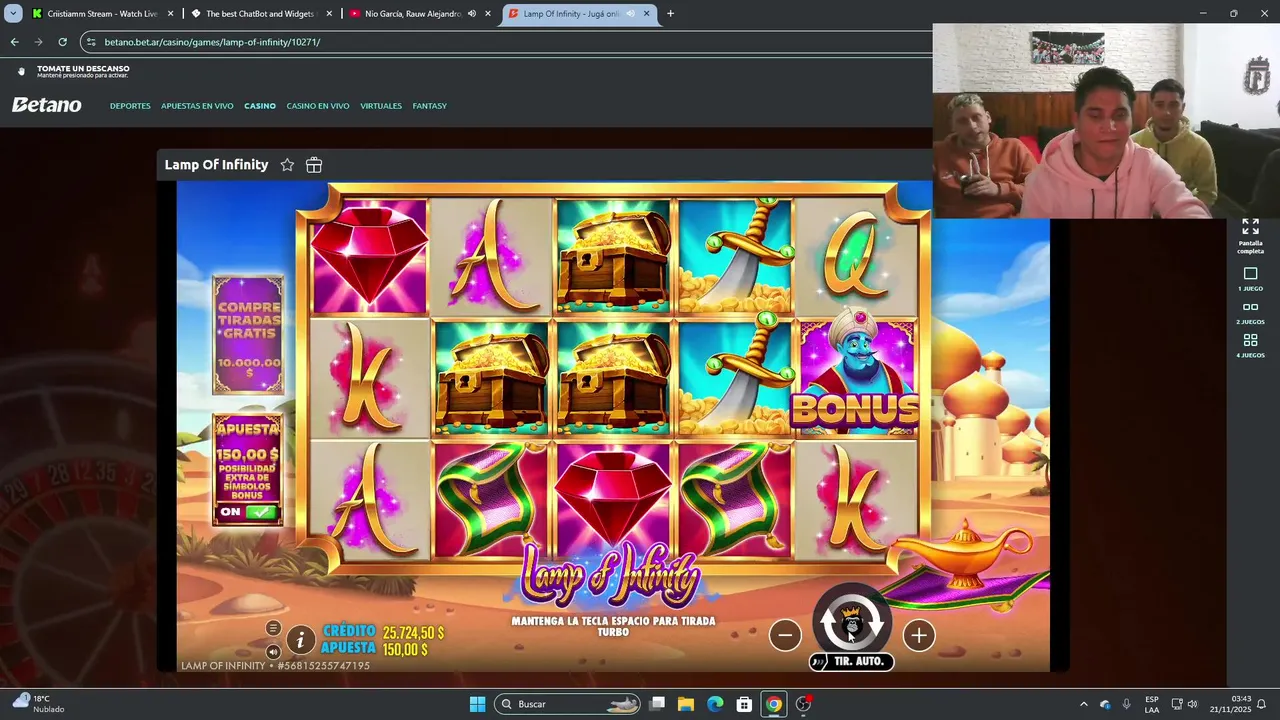Viewport: 1280px width, 720px height.
Task: Open the game info (i) button
Action: 300,640
